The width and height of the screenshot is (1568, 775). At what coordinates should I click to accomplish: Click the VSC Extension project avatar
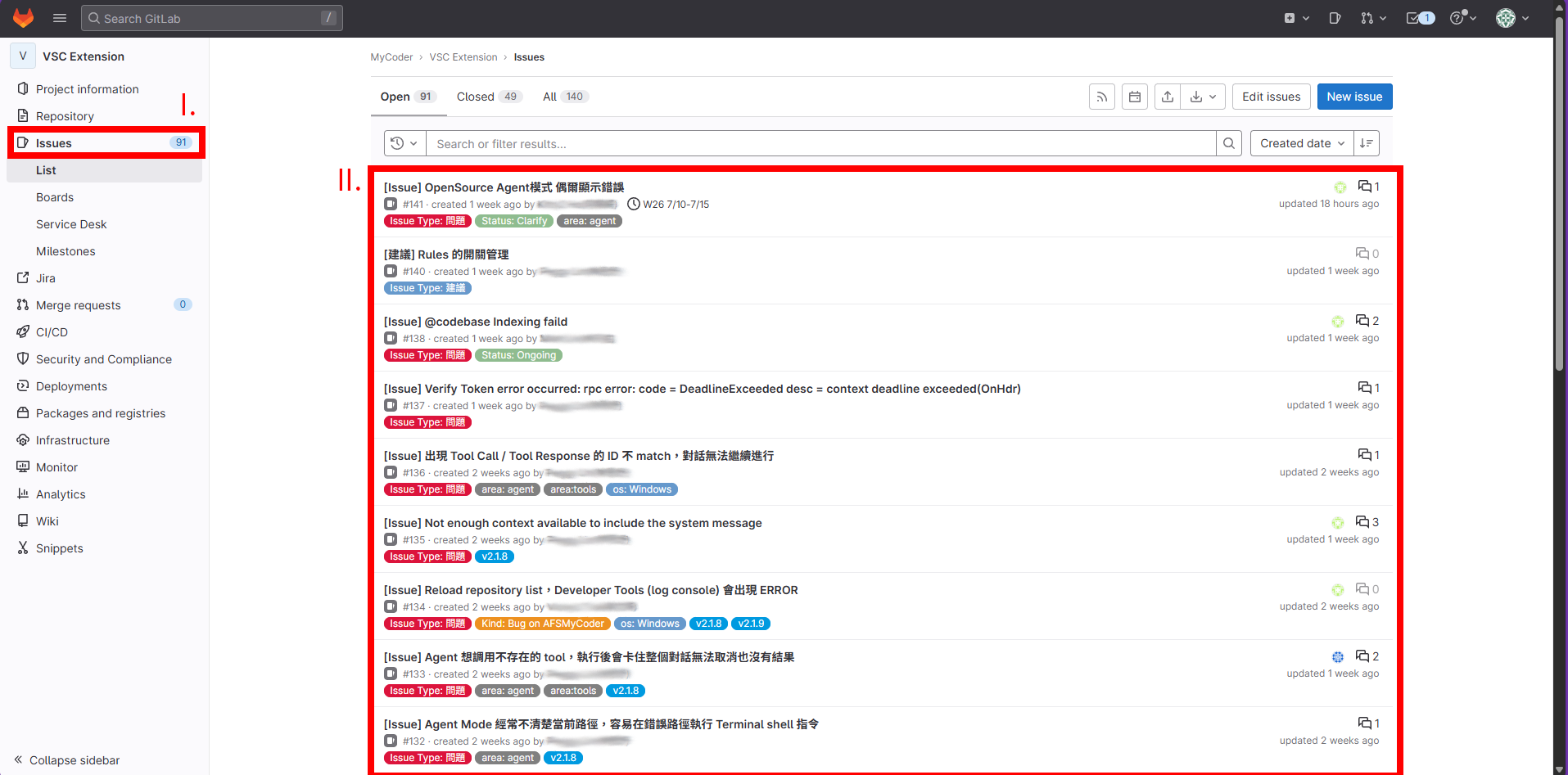click(23, 56)
